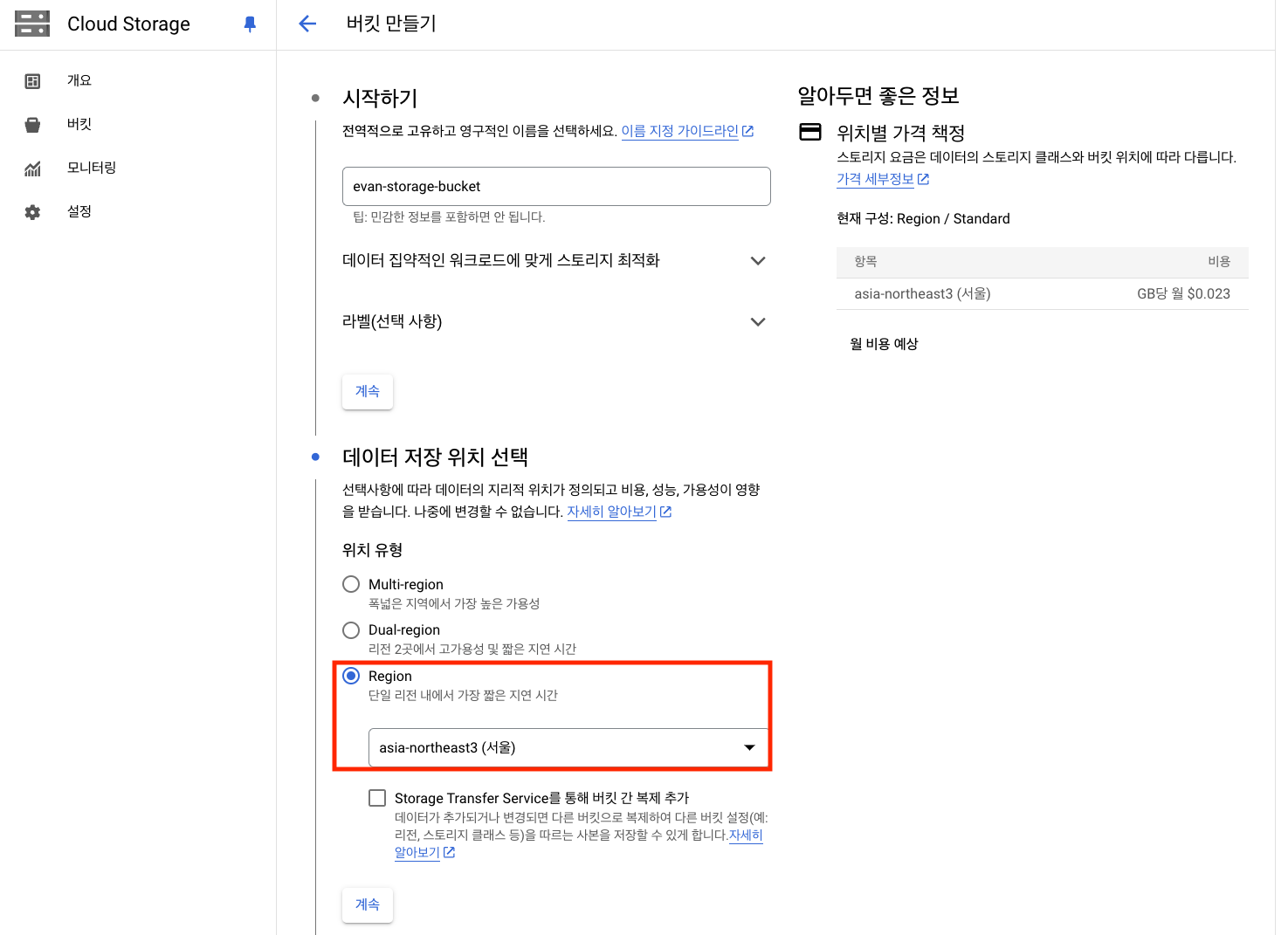Select the Region radio button

pyautogui.click(x=351, y=676)
